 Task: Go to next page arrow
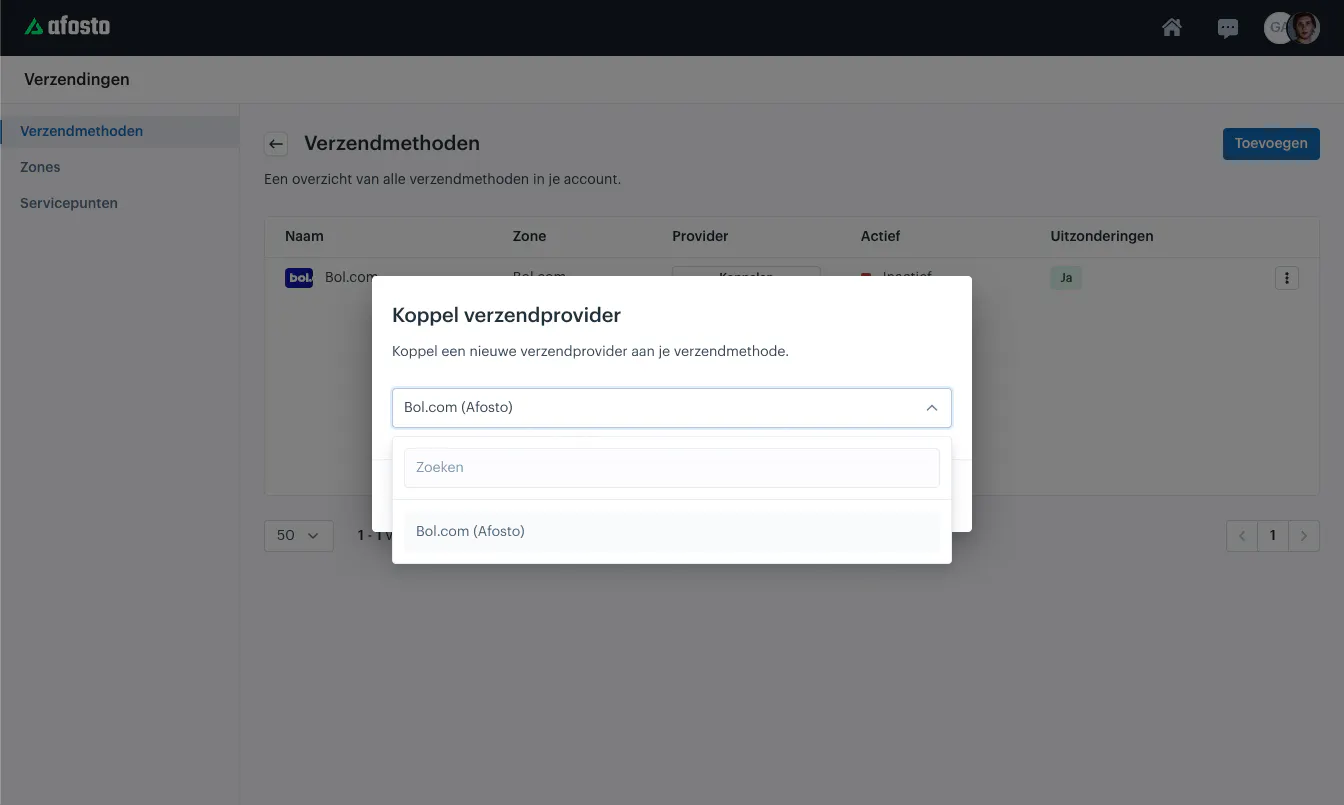coord(1304,536)
